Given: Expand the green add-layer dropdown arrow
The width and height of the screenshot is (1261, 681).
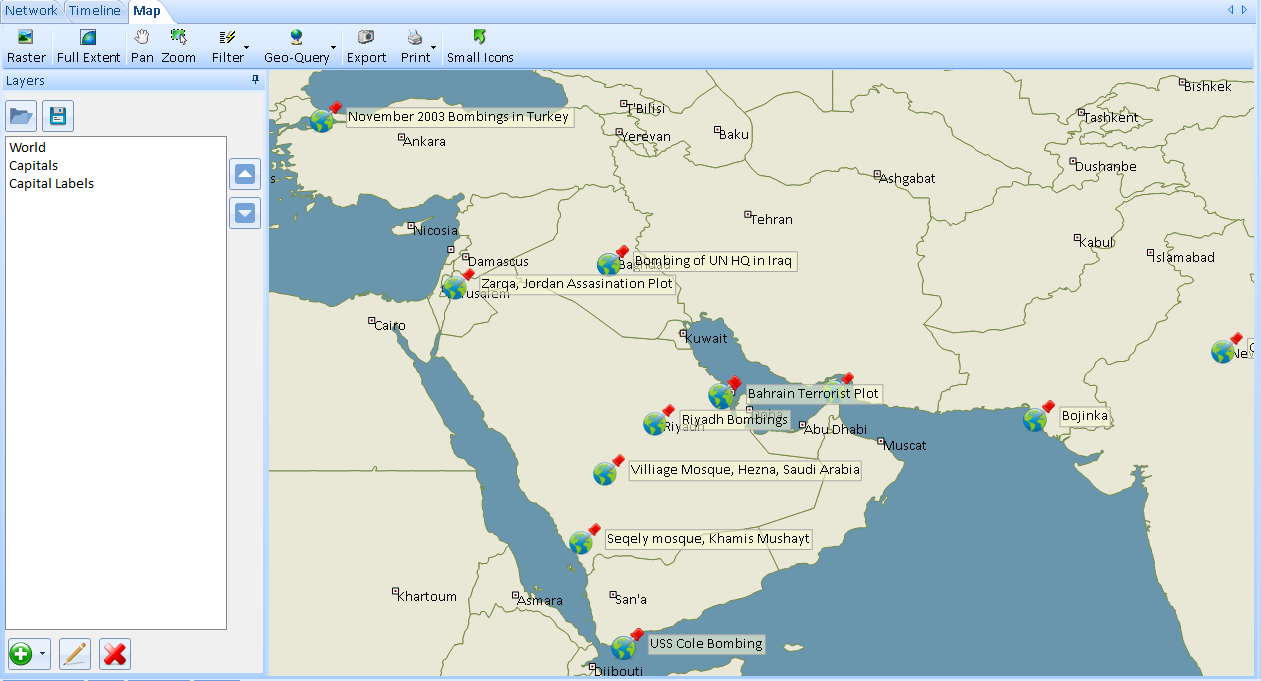Looking at the screenshot, I should coord(43,654).
